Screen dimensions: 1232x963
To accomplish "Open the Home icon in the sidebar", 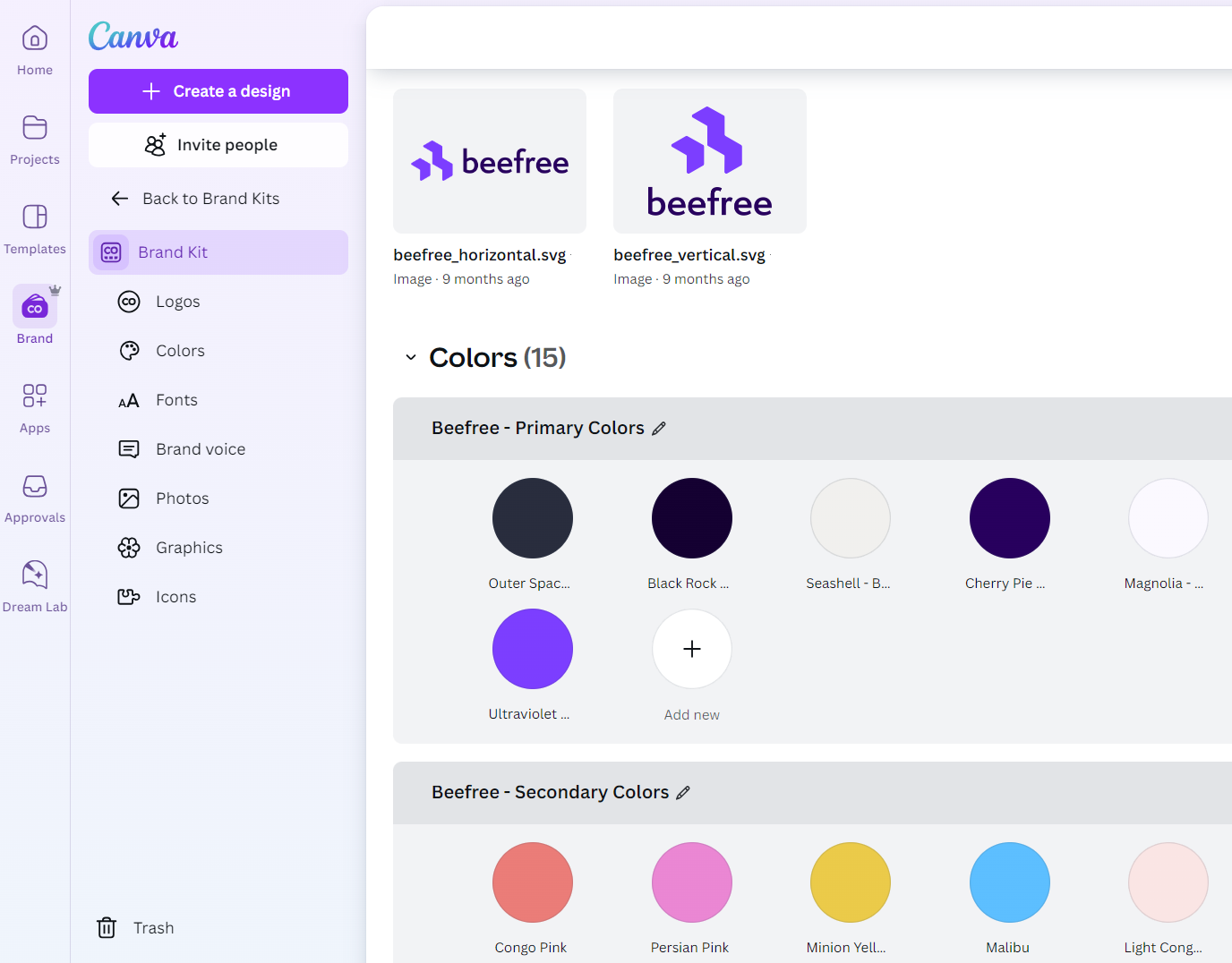I will (35, 38).
